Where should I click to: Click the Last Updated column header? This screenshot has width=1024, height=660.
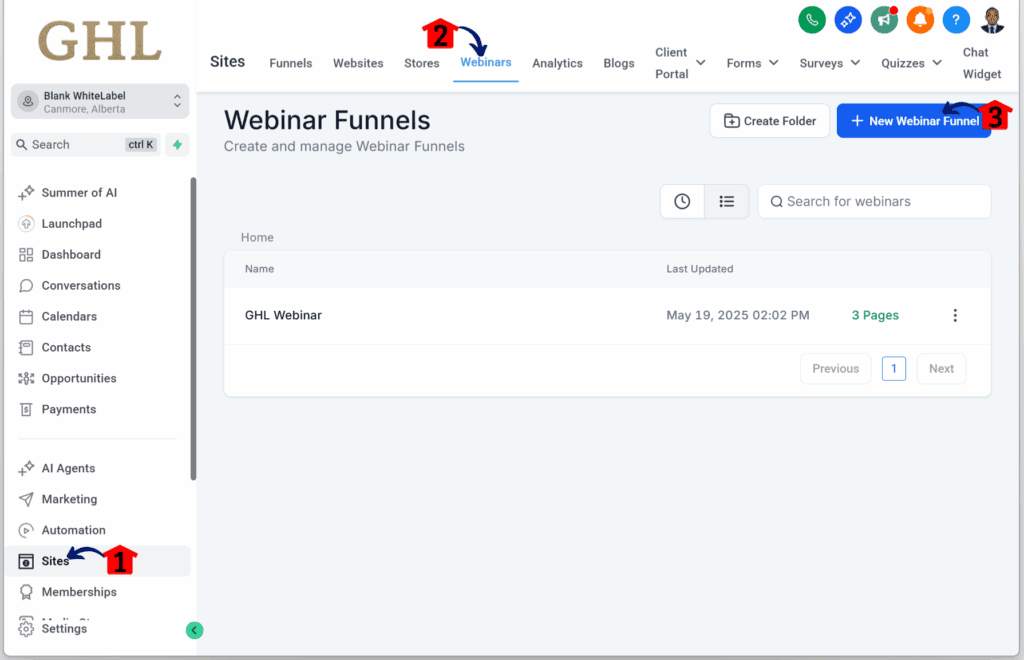coord(699,269)
